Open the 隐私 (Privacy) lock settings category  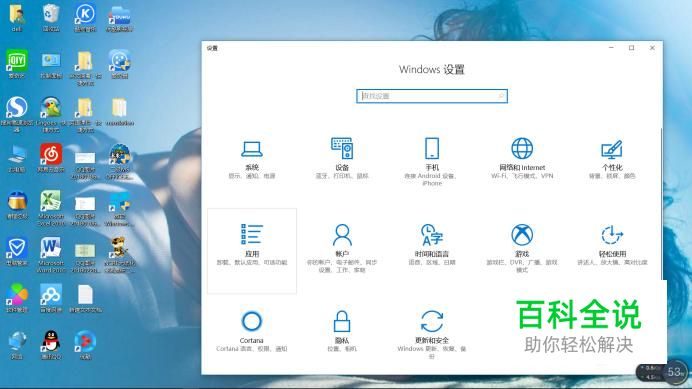point(342,332)
